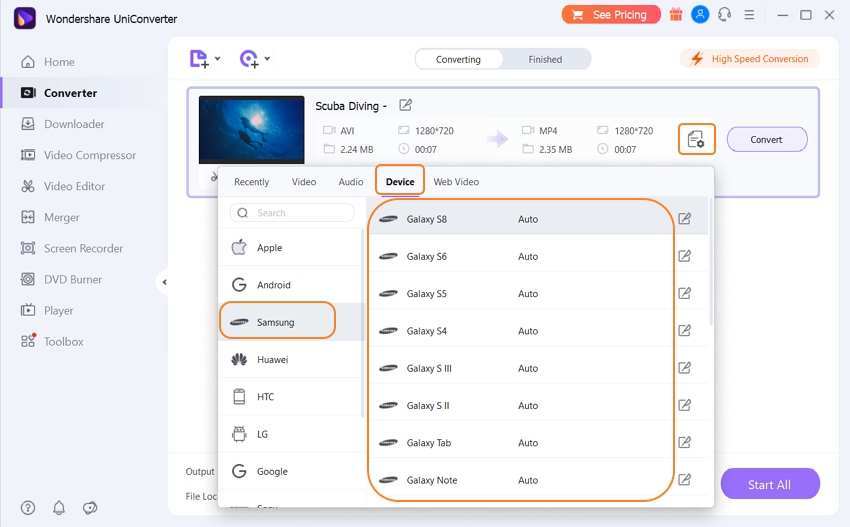Open Screen Recorder tool
The height and width of the screenshot is (527, 850).
[72, 248]
